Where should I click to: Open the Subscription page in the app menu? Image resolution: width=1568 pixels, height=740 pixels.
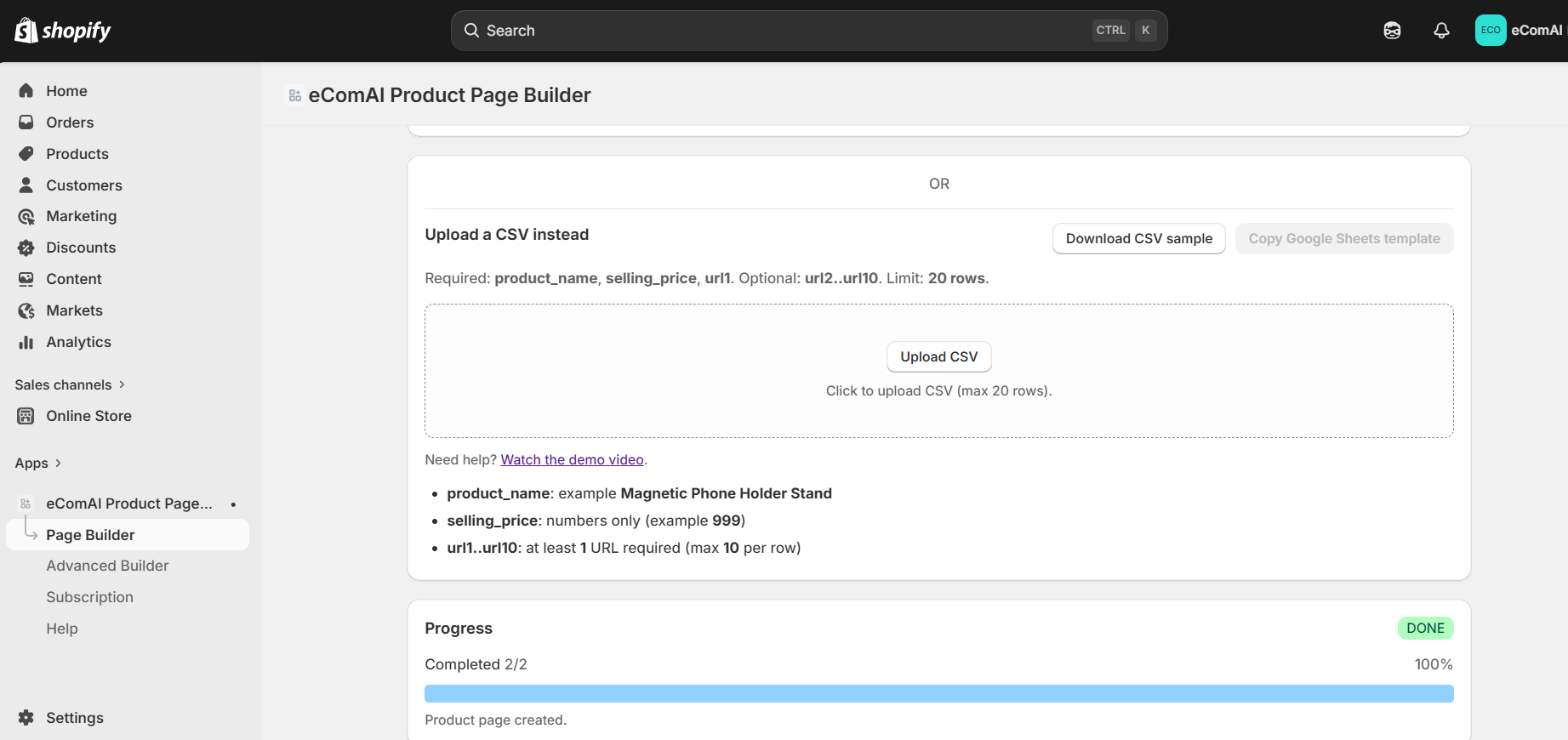[x=89, y=596]
